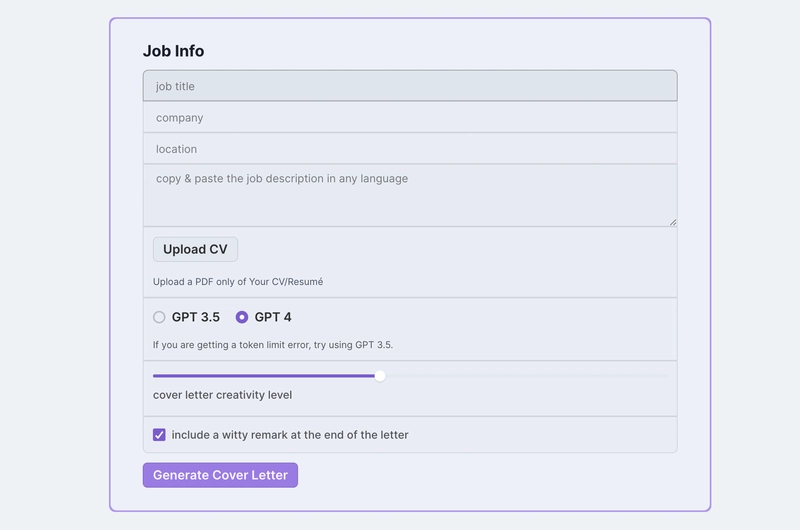Viewport: 800px width, 530px height.
Task: Click the creativity slider white thumb
Action: [380, 376]
